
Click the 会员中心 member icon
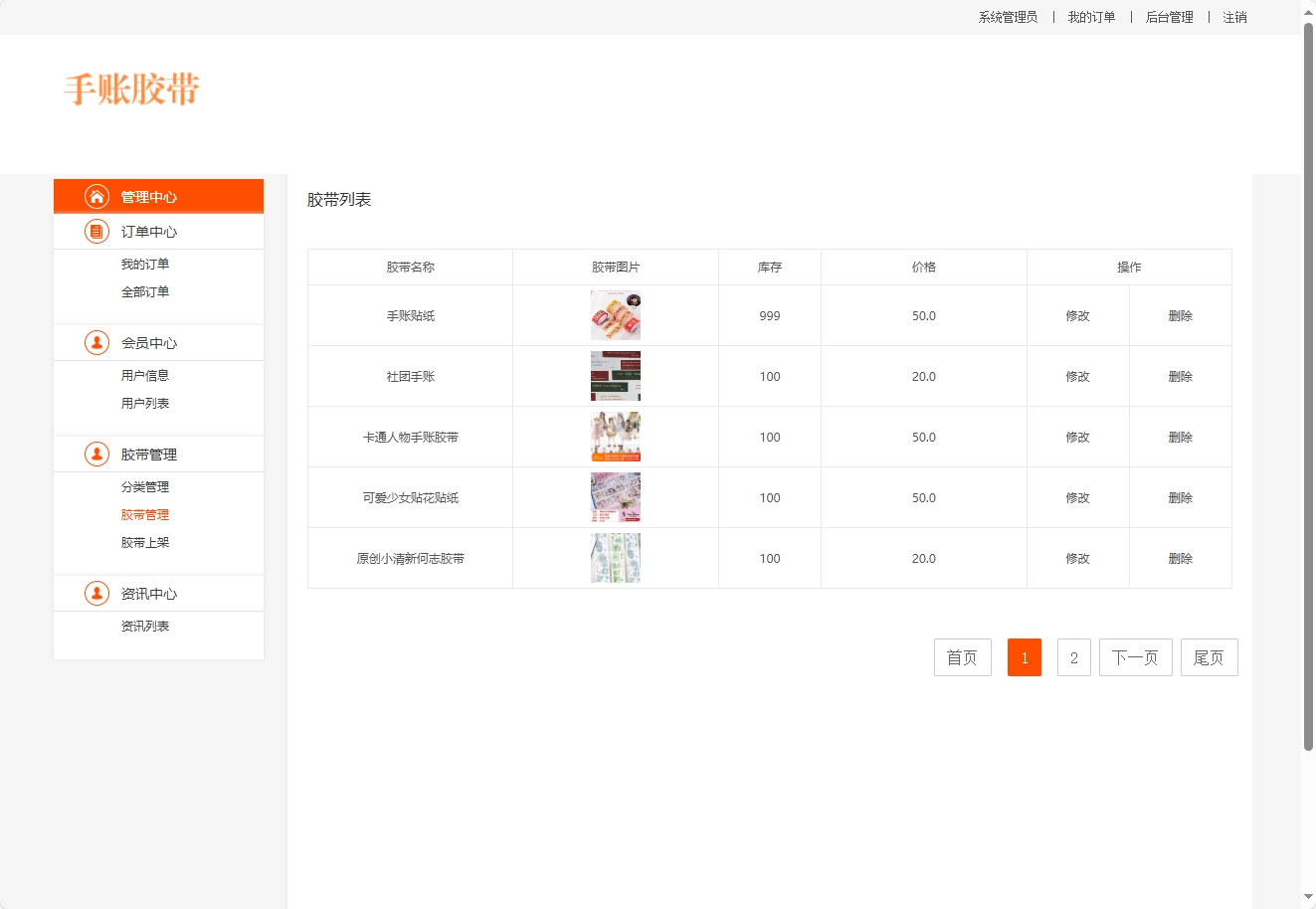click(95, 342)
